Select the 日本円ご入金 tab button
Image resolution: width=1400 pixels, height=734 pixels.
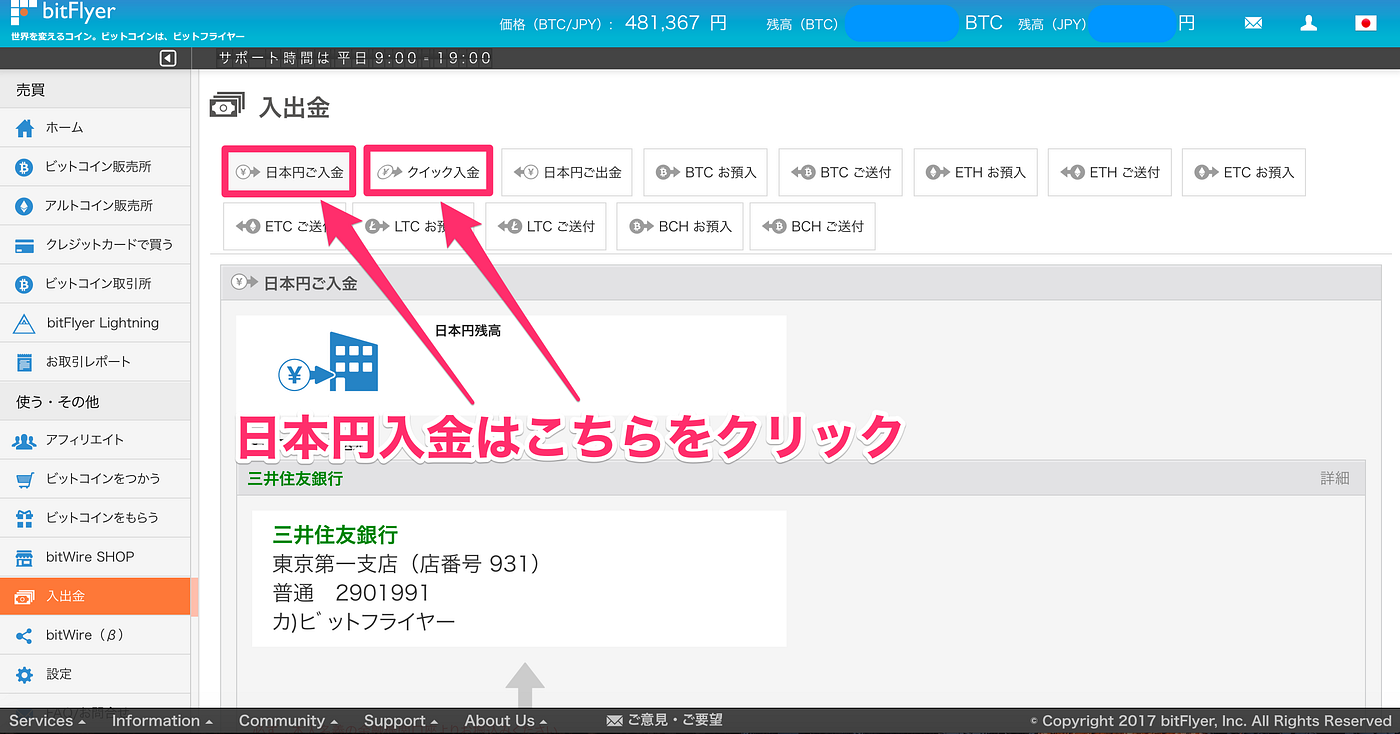[289, 172]
